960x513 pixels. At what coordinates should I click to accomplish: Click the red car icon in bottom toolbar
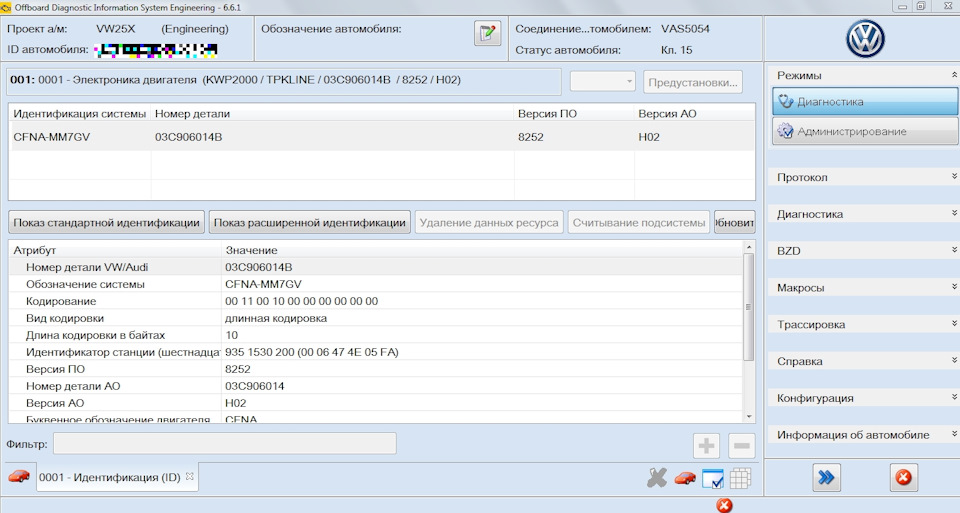pyautogui.click(x=685, y=478)
